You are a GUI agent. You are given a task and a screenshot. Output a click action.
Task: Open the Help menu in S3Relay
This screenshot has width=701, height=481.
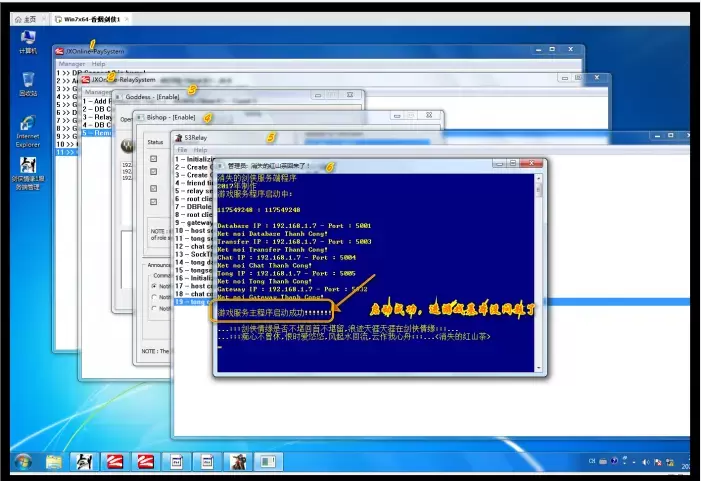point(200,150)
